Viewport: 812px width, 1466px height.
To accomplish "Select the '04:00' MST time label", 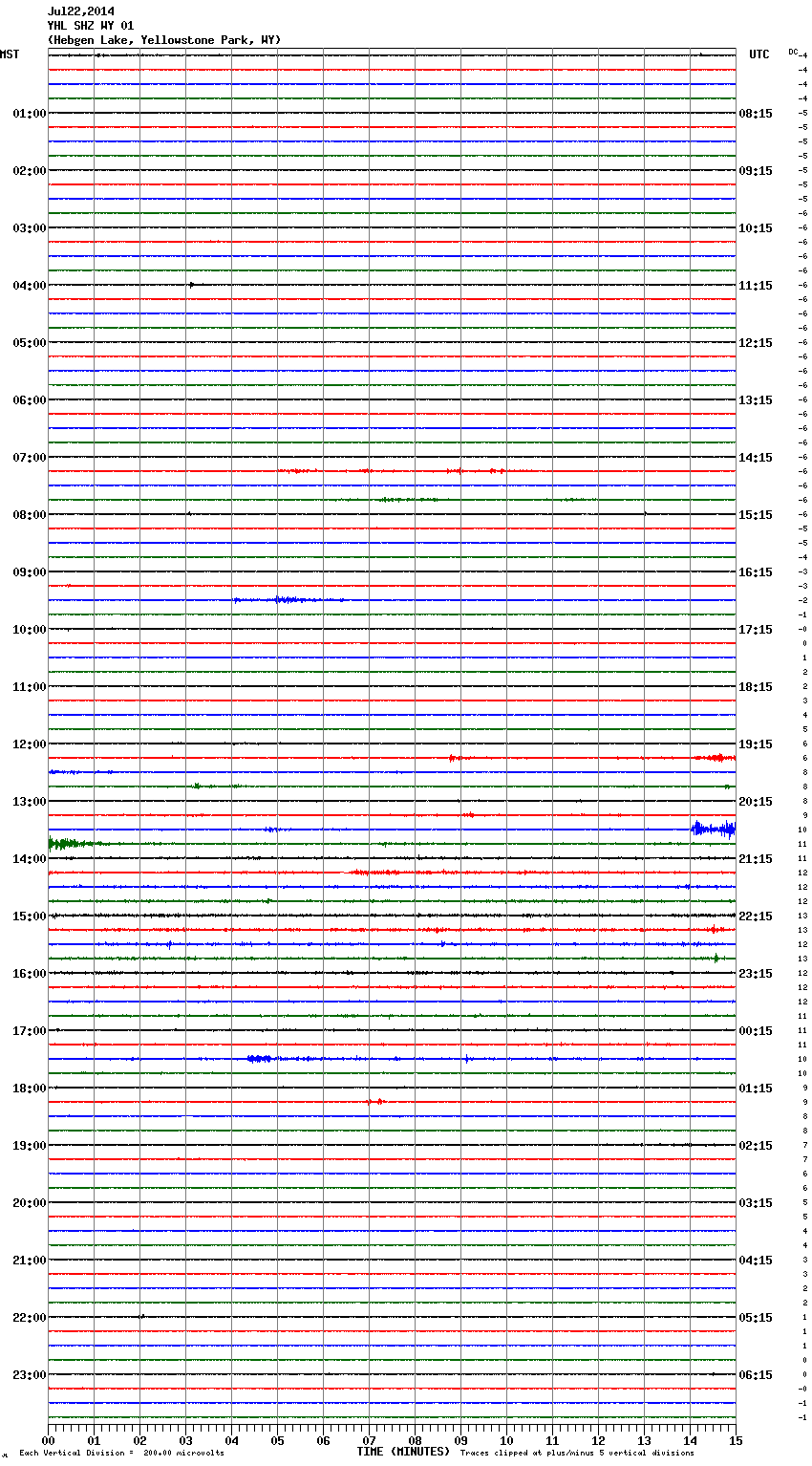I will coord(30,286).
